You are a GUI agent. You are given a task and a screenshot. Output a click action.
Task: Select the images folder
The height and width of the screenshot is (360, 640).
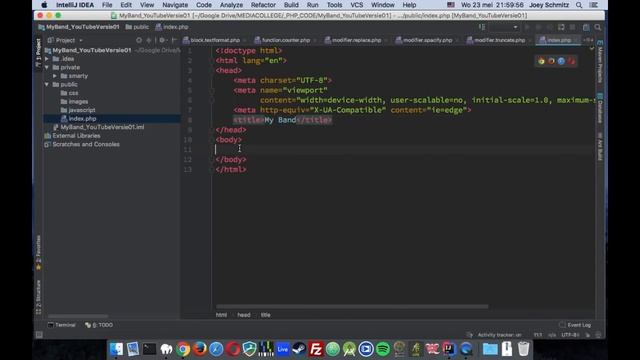(74, 102)
